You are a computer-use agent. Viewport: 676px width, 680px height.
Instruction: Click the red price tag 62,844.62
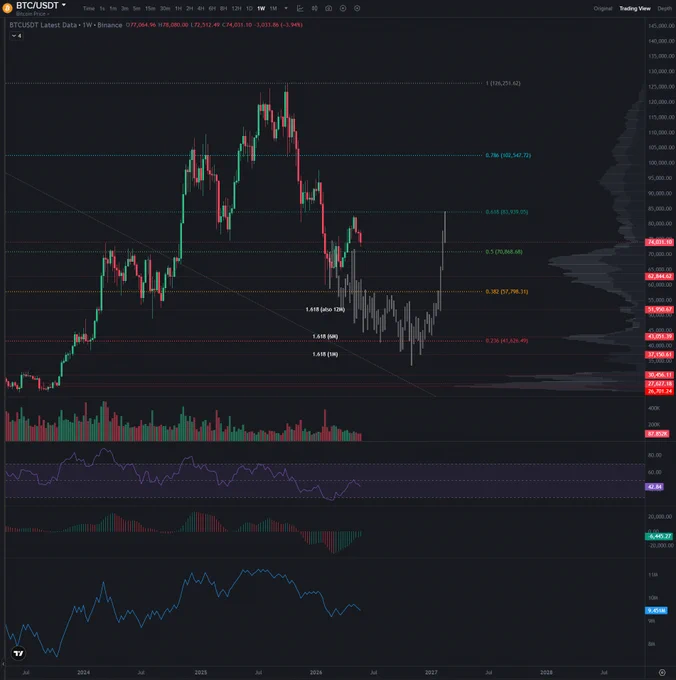click(660, 276)
